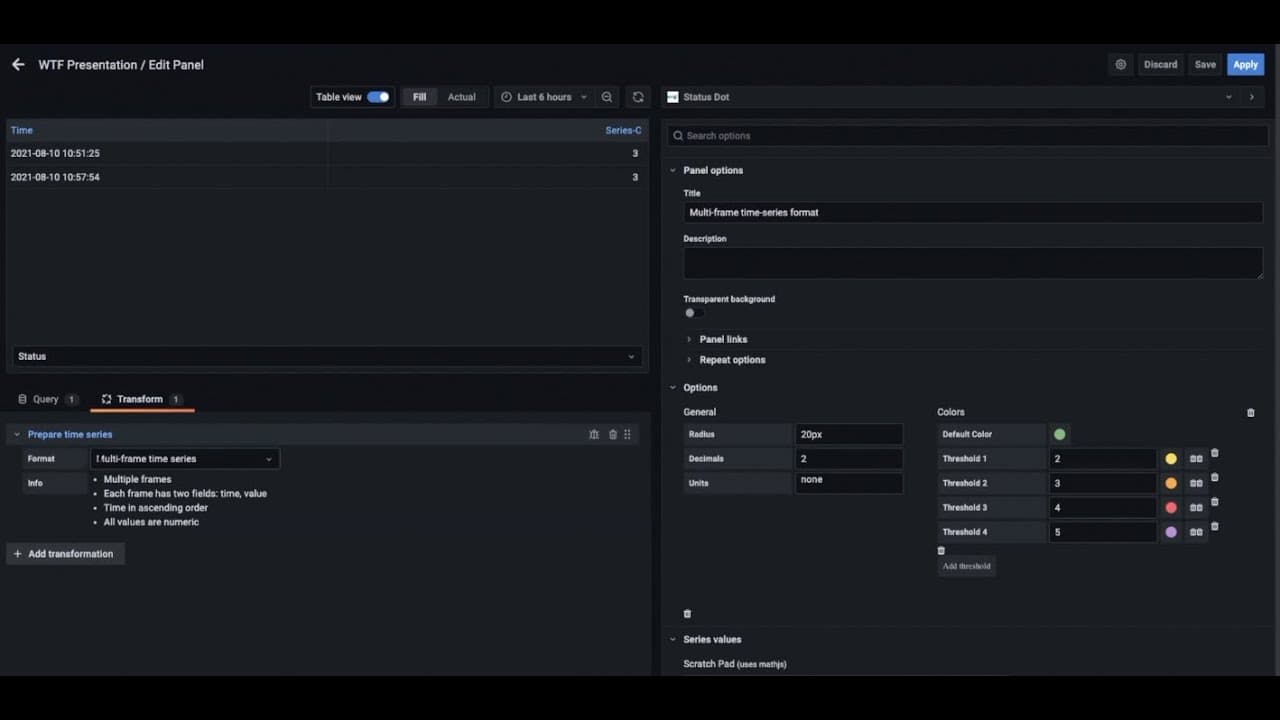Grab the drag handle of Prepare time series
Screen dimensions: 1280x720
tap(628, 435)
